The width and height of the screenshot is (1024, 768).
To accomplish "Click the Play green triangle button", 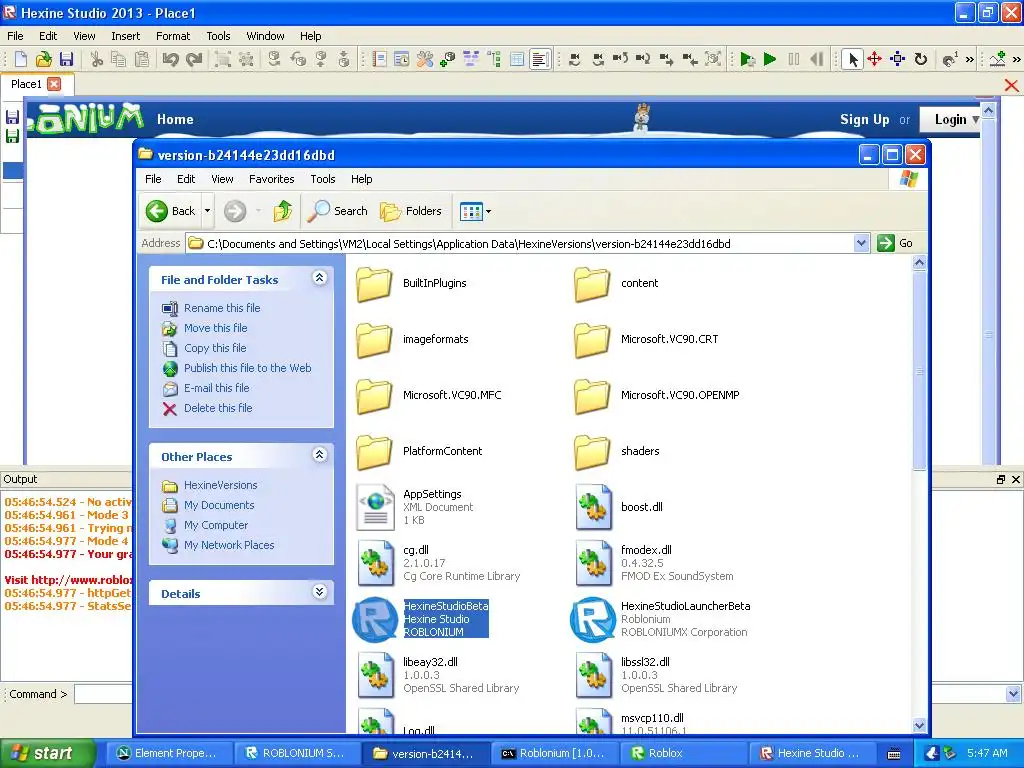I will (x=770, y=59).
